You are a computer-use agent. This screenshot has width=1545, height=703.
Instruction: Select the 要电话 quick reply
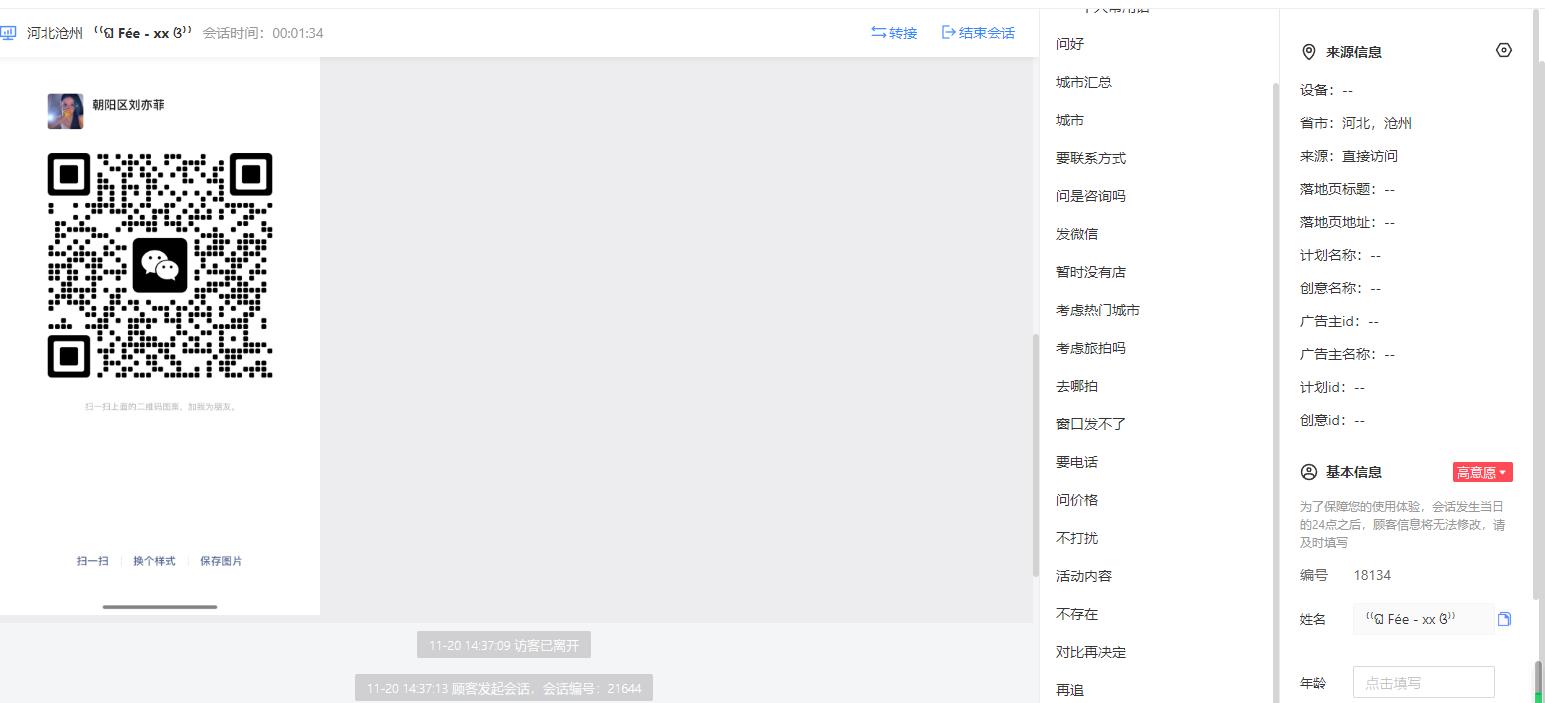click(1077, 462)
